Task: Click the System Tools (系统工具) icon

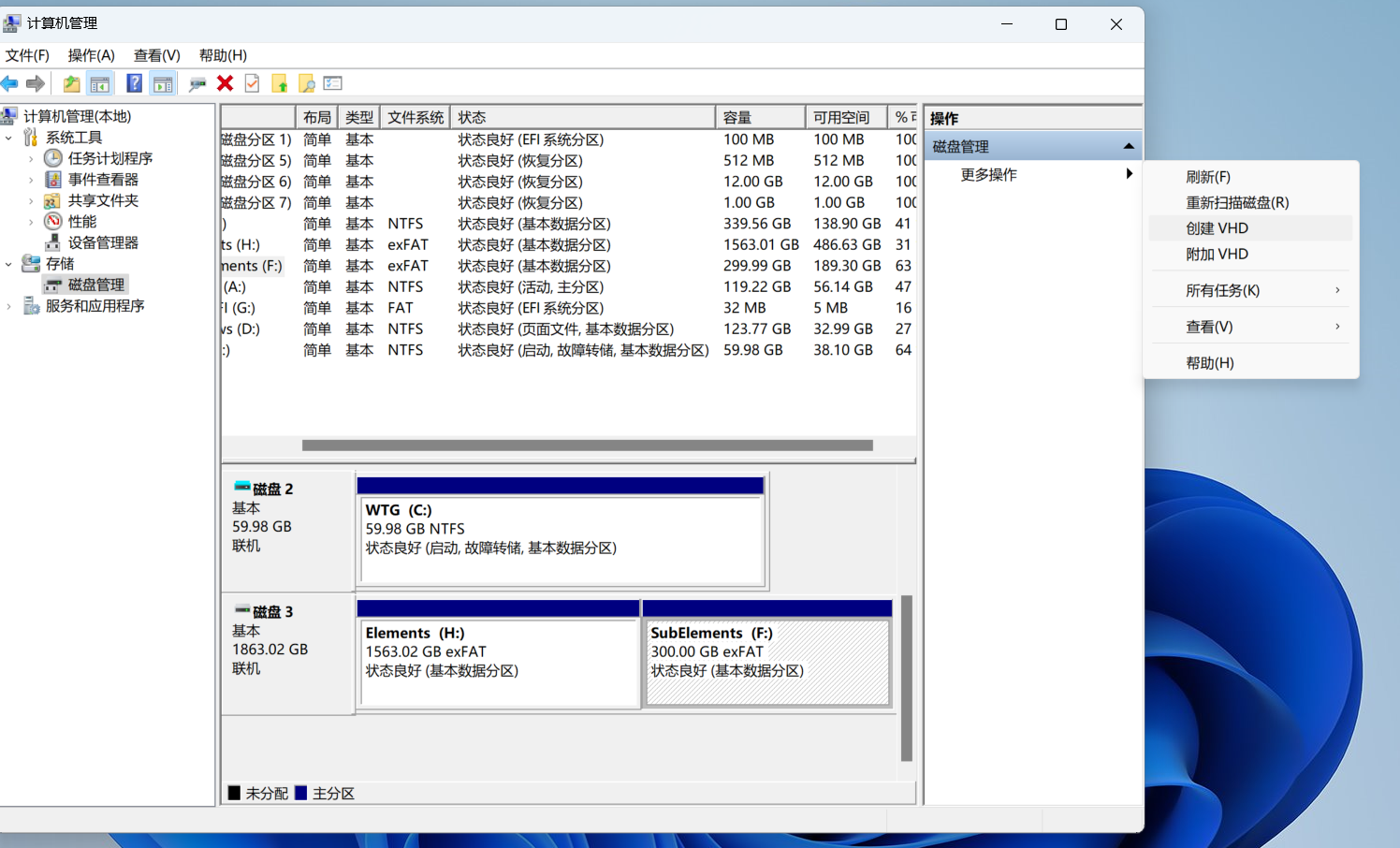Action: (31, 138)
